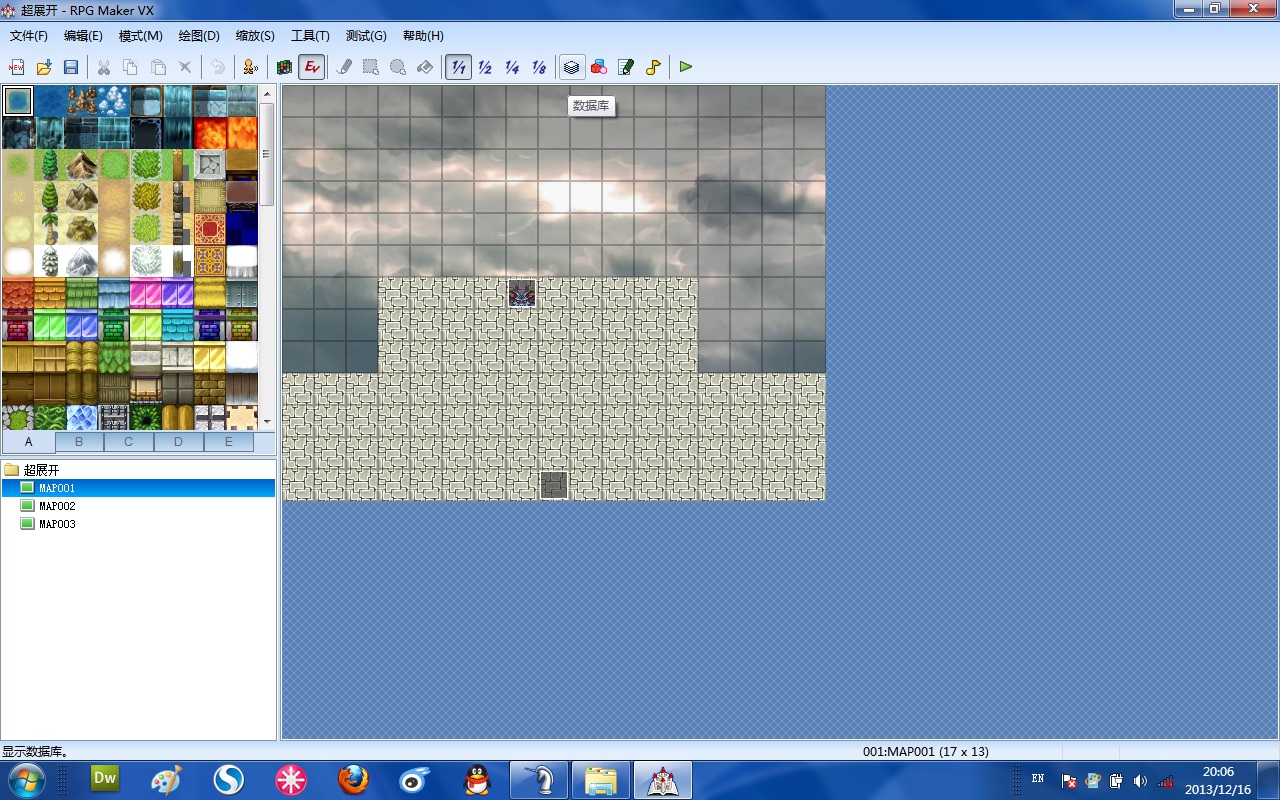1280x800 pixels.
Task: Open the Resource Manager icon
Action: 599,67
